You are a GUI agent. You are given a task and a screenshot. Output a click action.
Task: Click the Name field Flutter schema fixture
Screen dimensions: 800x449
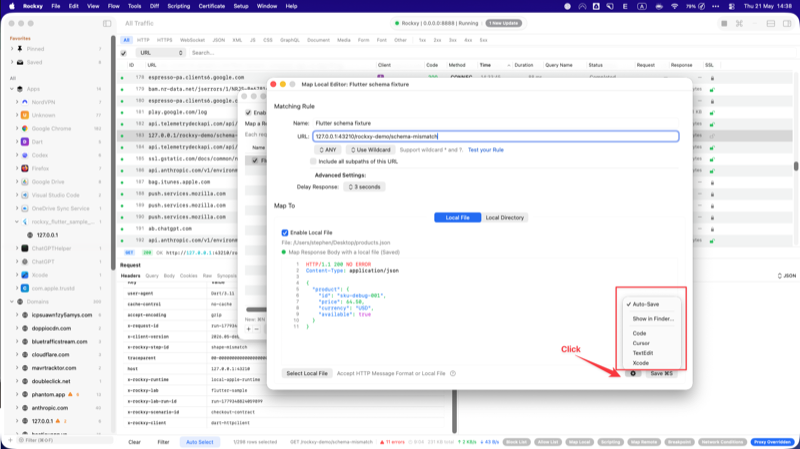495,123
